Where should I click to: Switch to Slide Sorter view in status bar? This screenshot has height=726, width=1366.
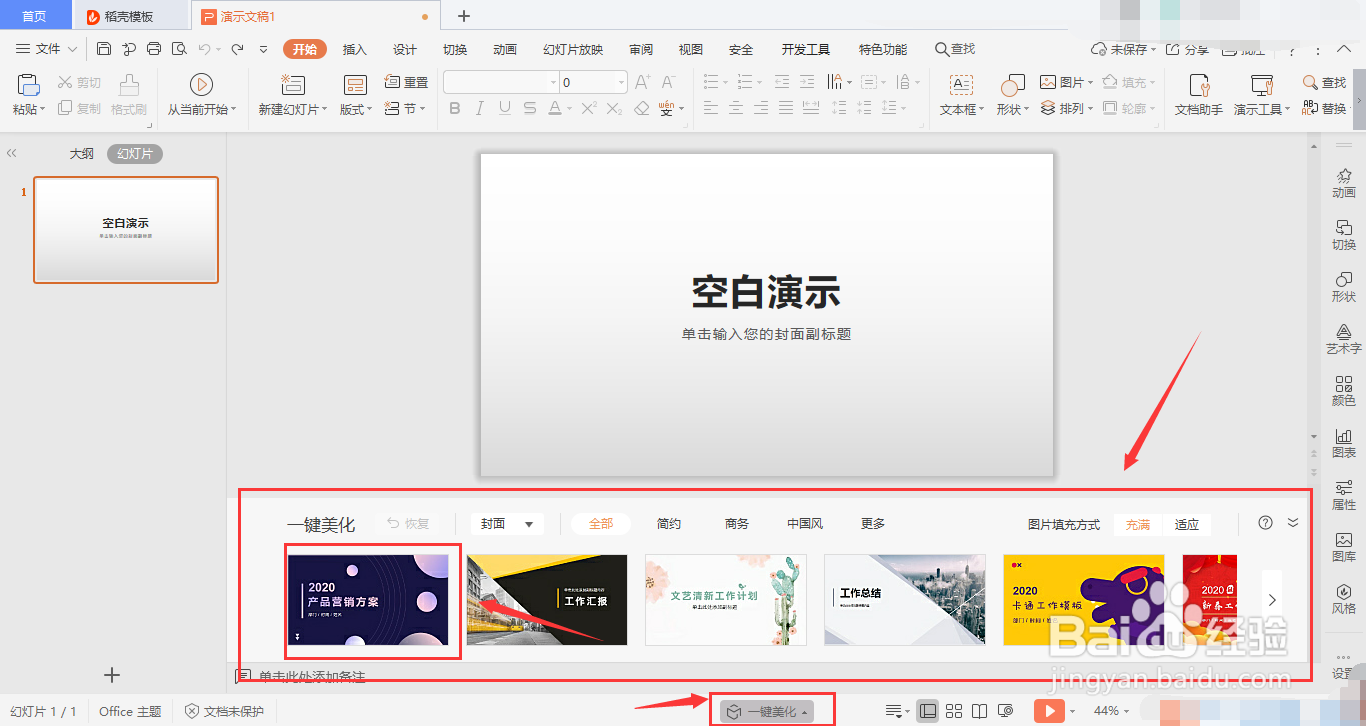coord(954,710)
